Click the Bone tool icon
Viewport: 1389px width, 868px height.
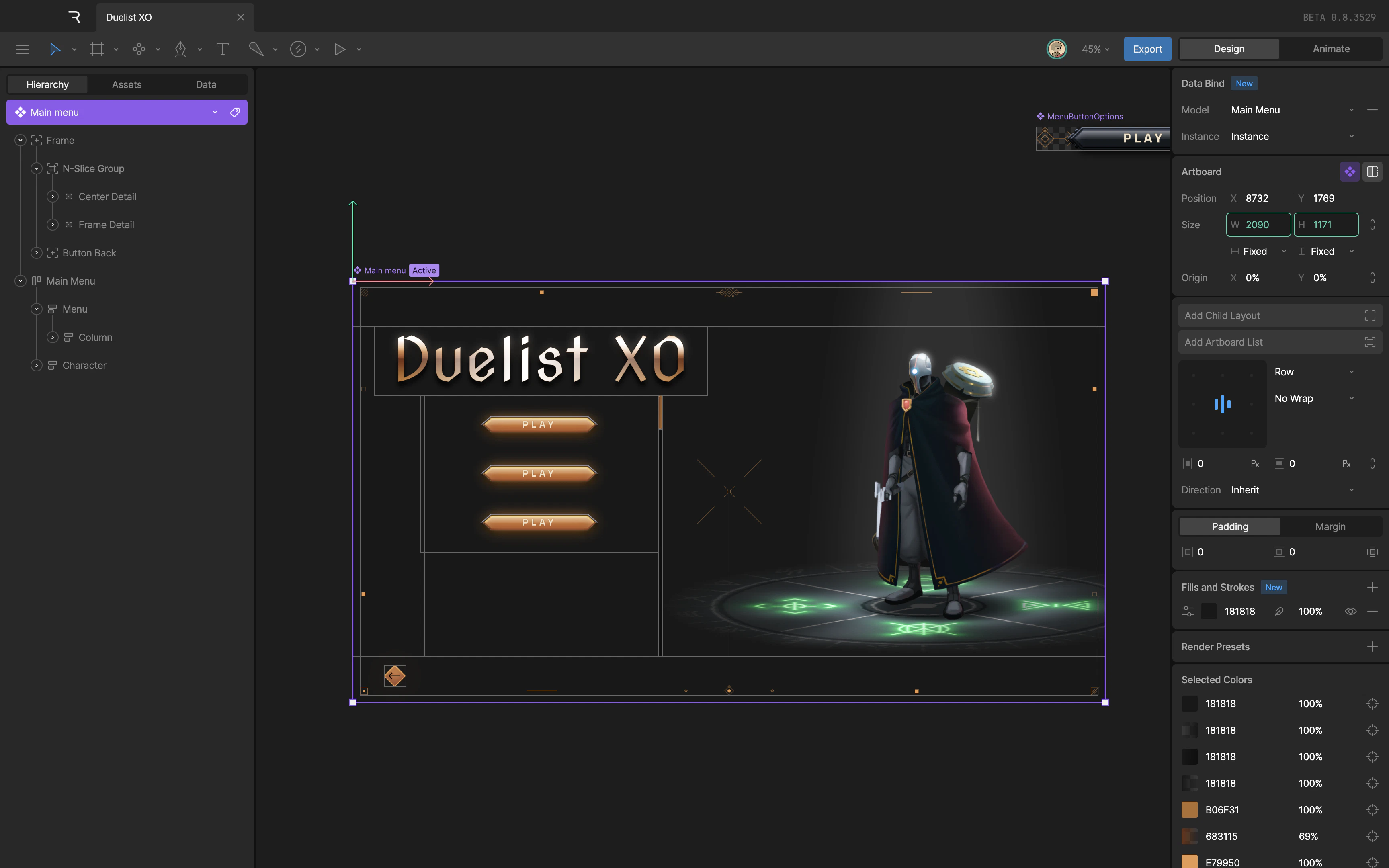(256, 49)
